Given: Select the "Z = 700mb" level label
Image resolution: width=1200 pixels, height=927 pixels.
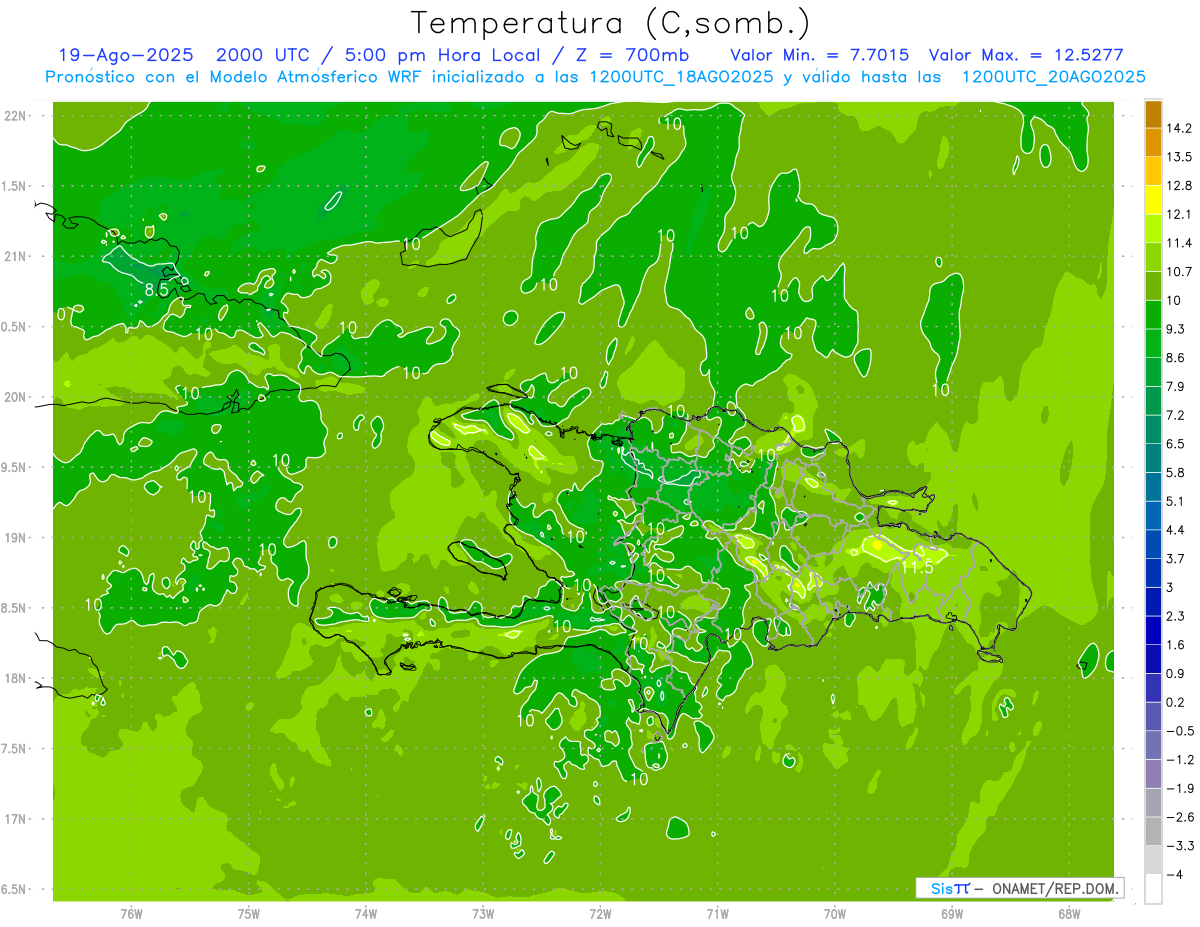Looking at the screenshot, I should pyautogui.click(x=634, y=55).
